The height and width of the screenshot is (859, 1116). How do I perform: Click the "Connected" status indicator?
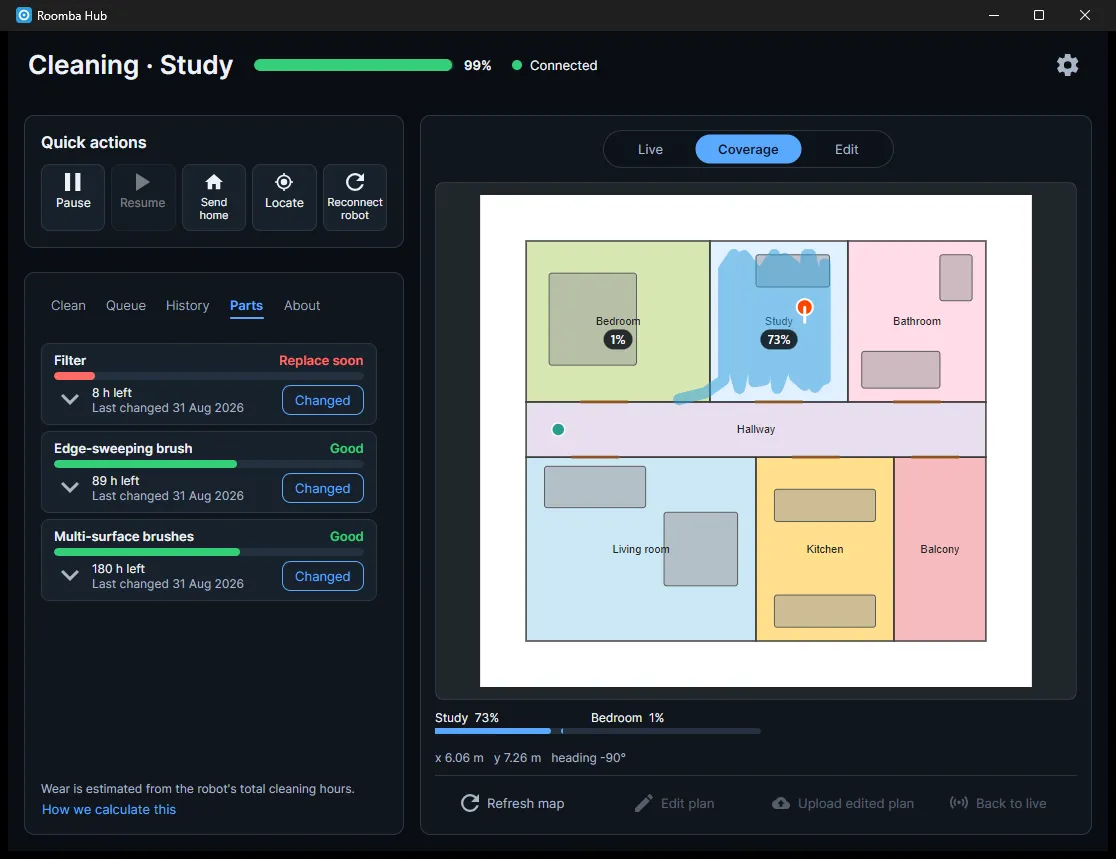click(554, 65)
